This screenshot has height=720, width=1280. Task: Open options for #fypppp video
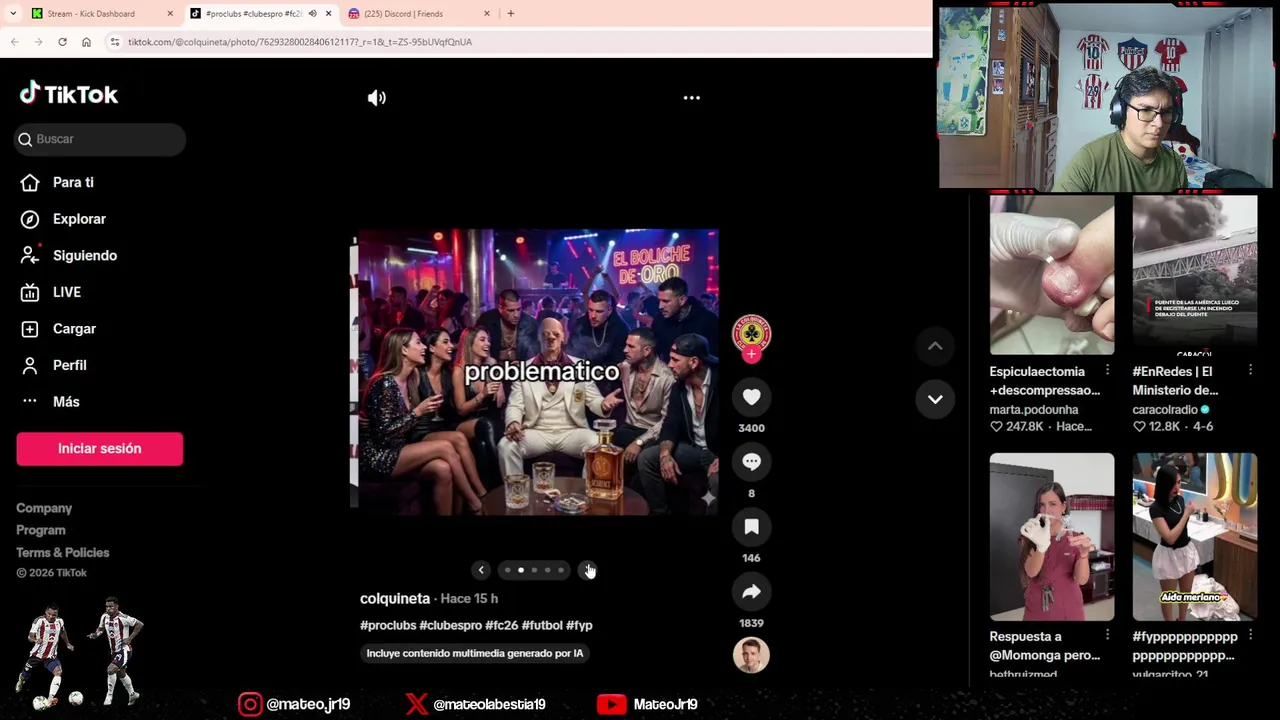click(x=1250, y=635)
